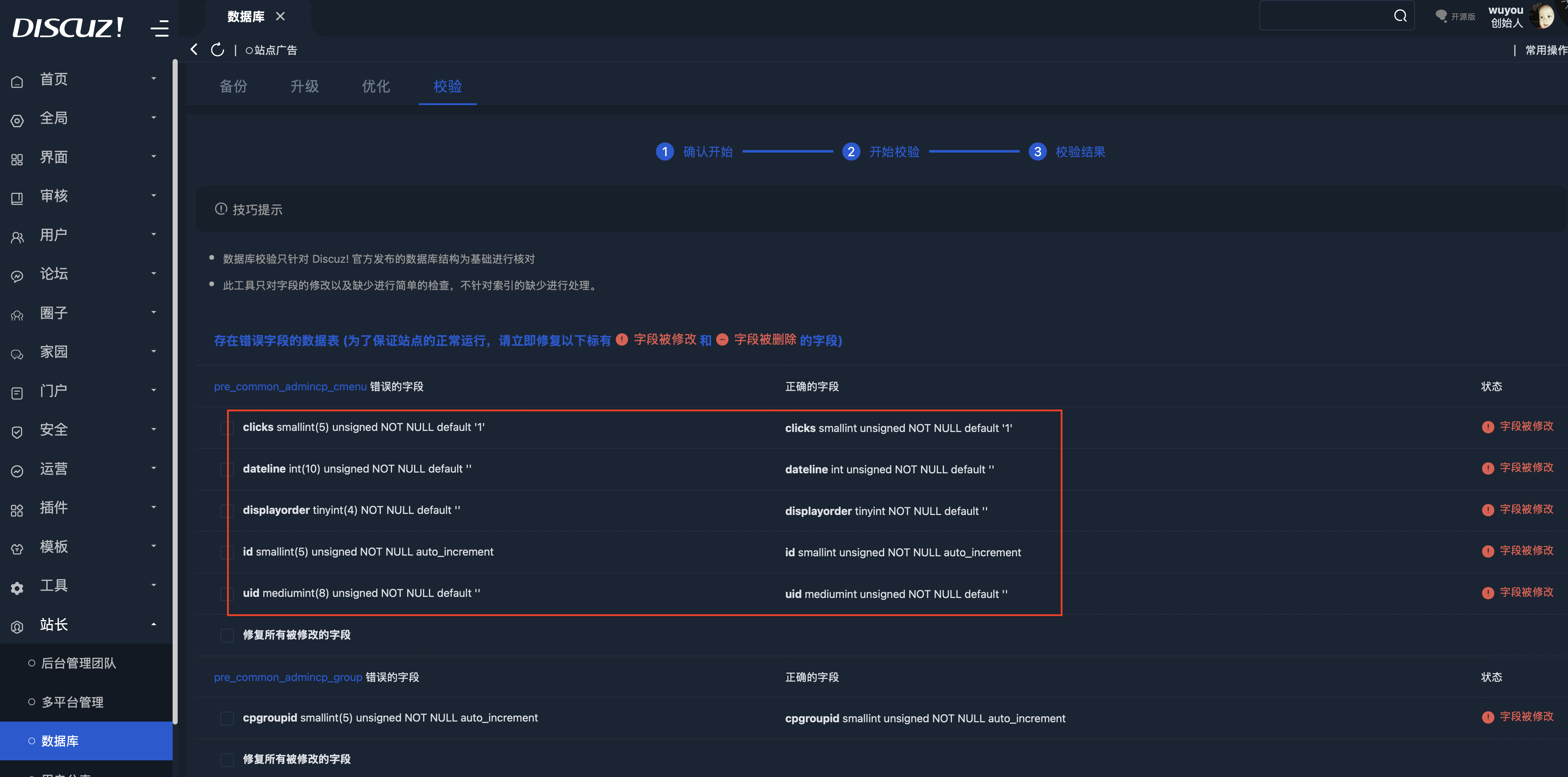Click the 安全 shield icon in sidebar

17,431
